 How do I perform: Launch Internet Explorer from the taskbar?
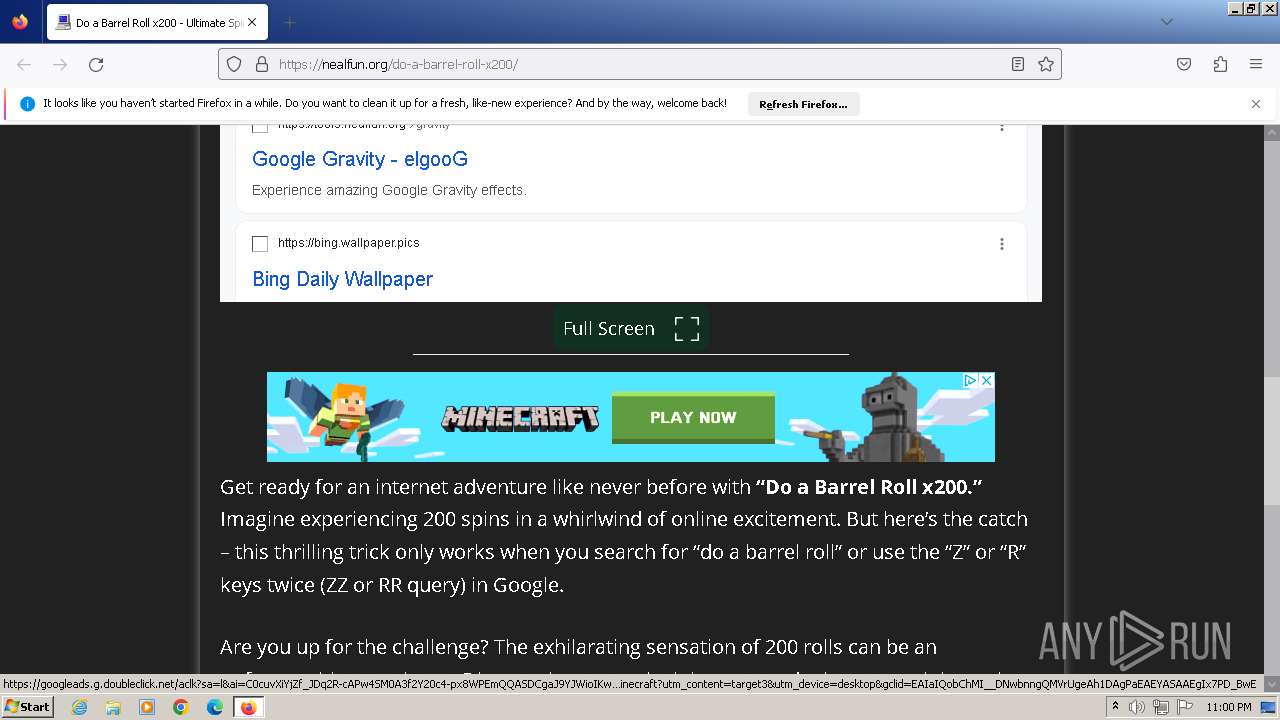click(x=79, y=707)
